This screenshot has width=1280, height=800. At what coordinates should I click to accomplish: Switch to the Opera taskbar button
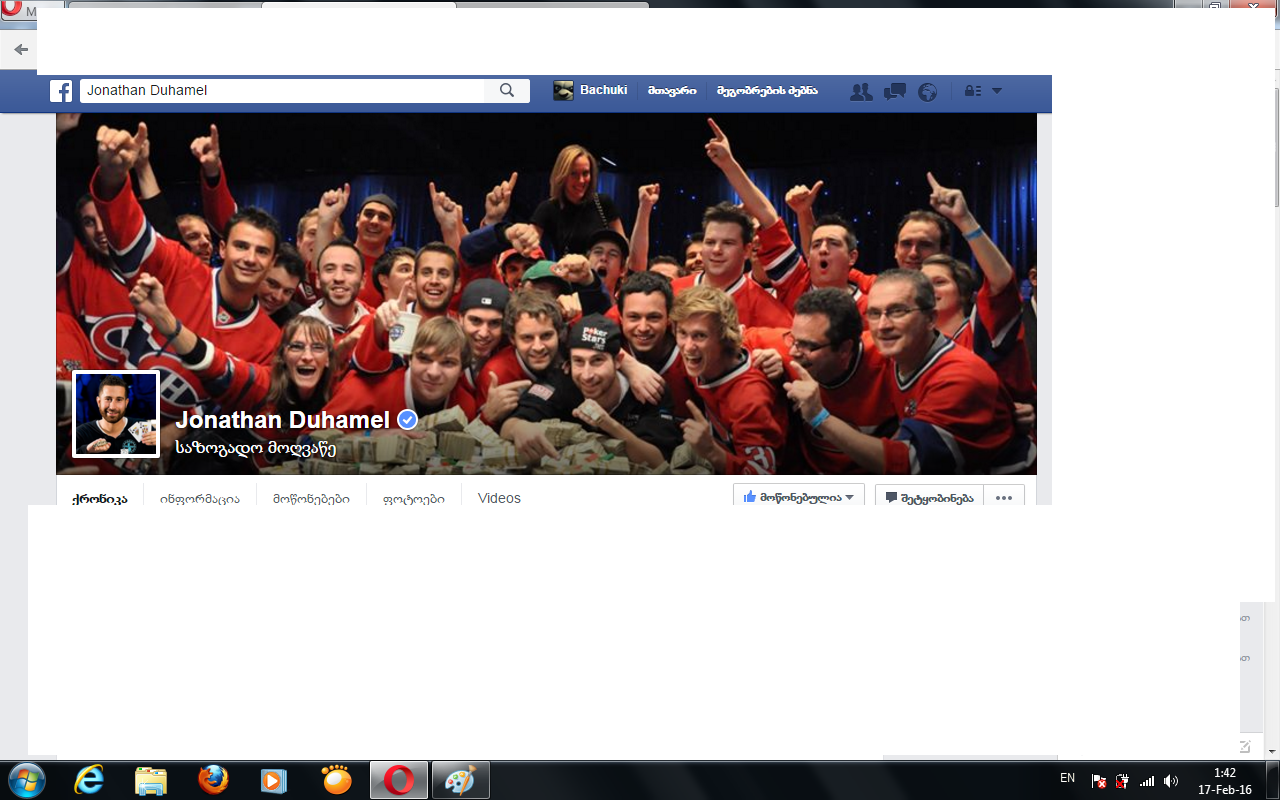click(399, 780)
